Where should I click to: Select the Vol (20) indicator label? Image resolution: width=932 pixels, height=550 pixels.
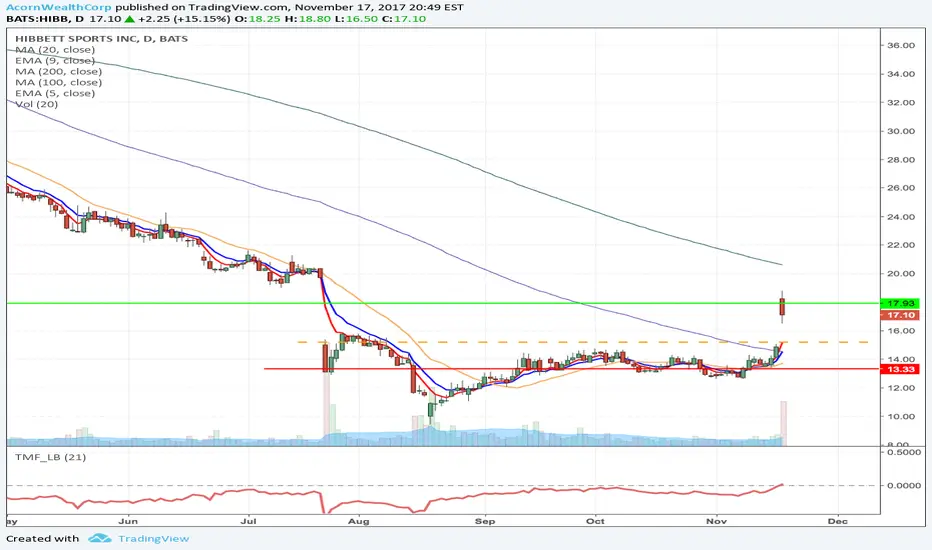point(37,104)
